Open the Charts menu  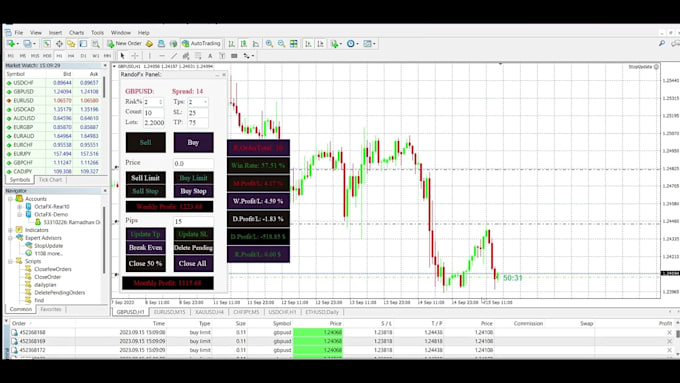click(x=76, y=33)
